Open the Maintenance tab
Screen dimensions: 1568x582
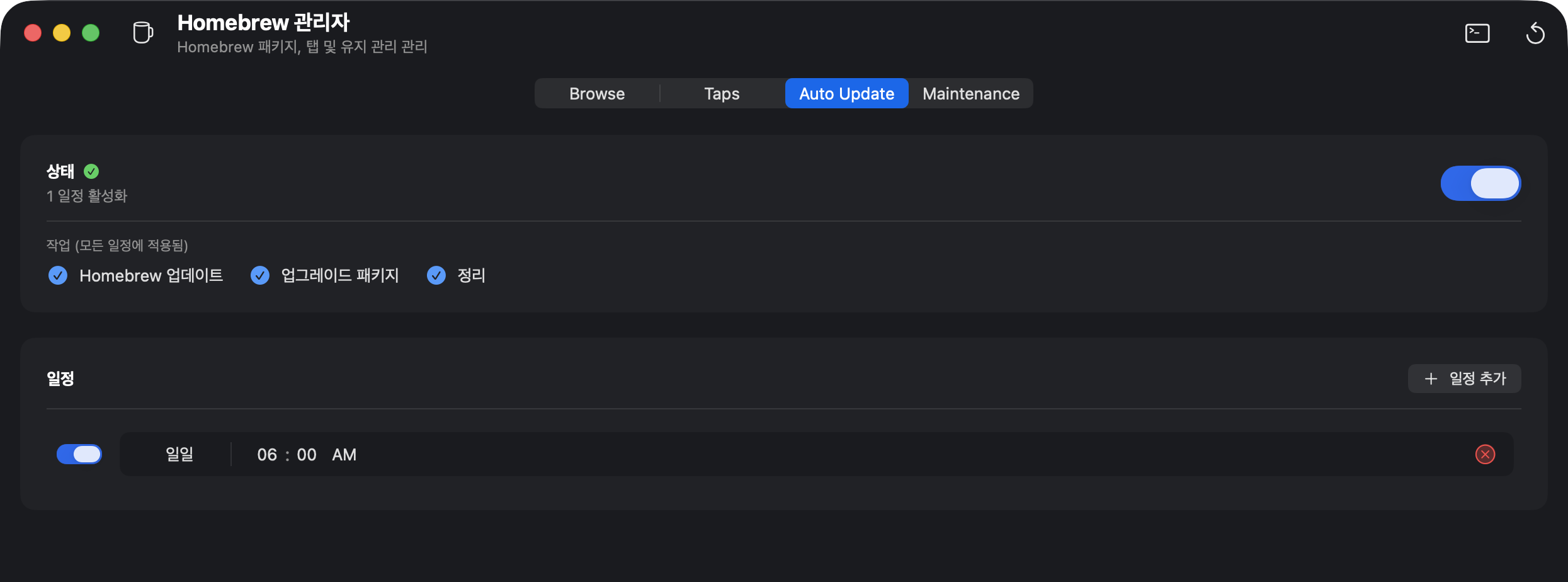970,94
